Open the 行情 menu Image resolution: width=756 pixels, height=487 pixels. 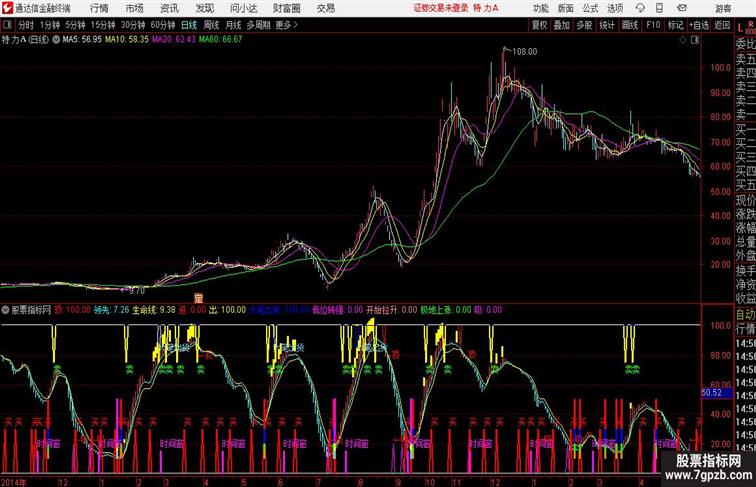(99, 8)
